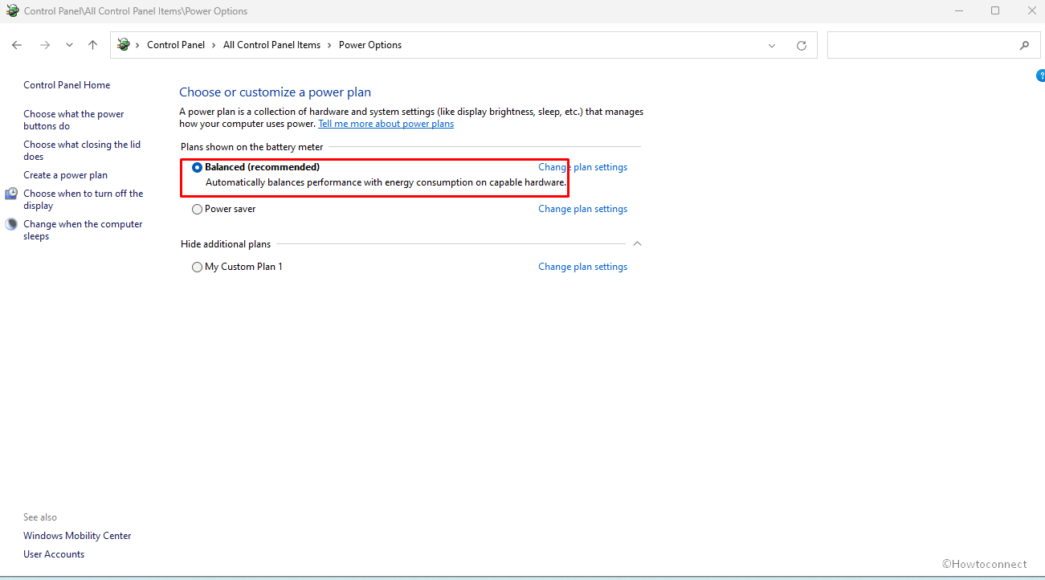Open Change plan settings for Power saver
The width and height of the screenshot is (1045, 580).
click(582, 208)
